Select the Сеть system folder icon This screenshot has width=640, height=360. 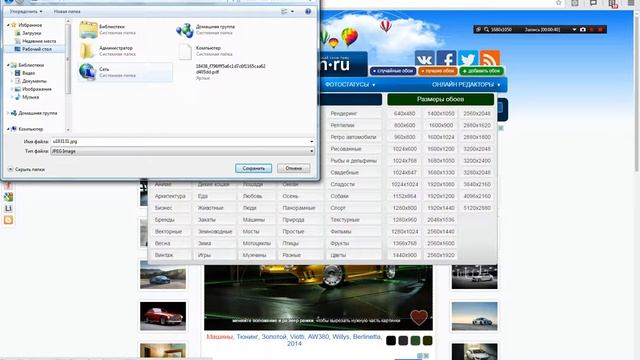pyautogui.click(x=87, y=72)
